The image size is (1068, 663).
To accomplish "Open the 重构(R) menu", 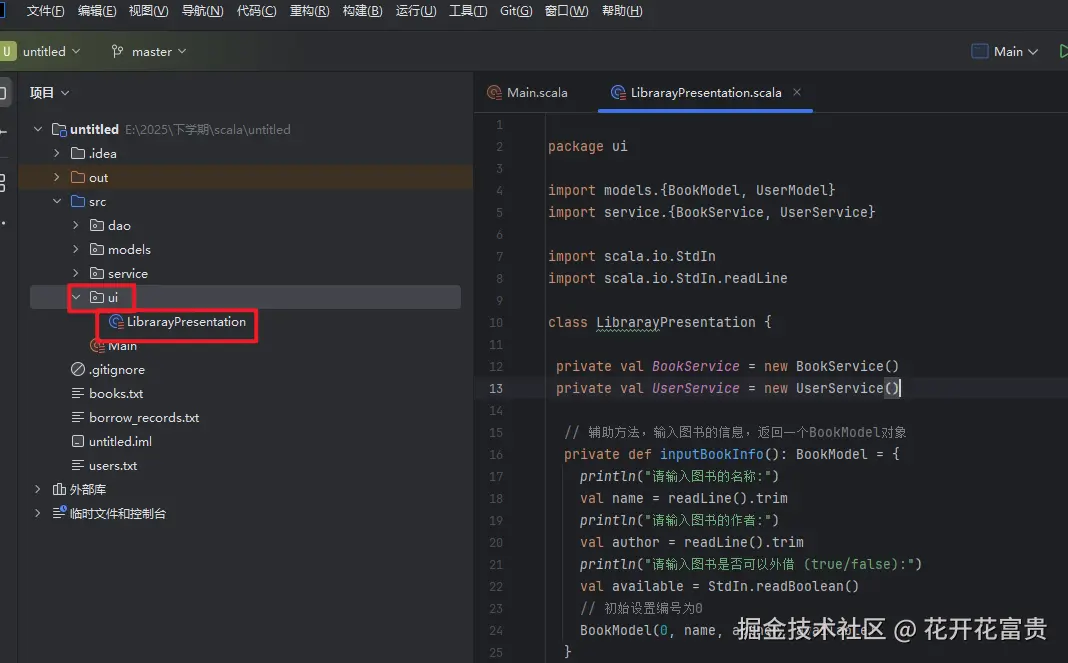I will 309,11.
